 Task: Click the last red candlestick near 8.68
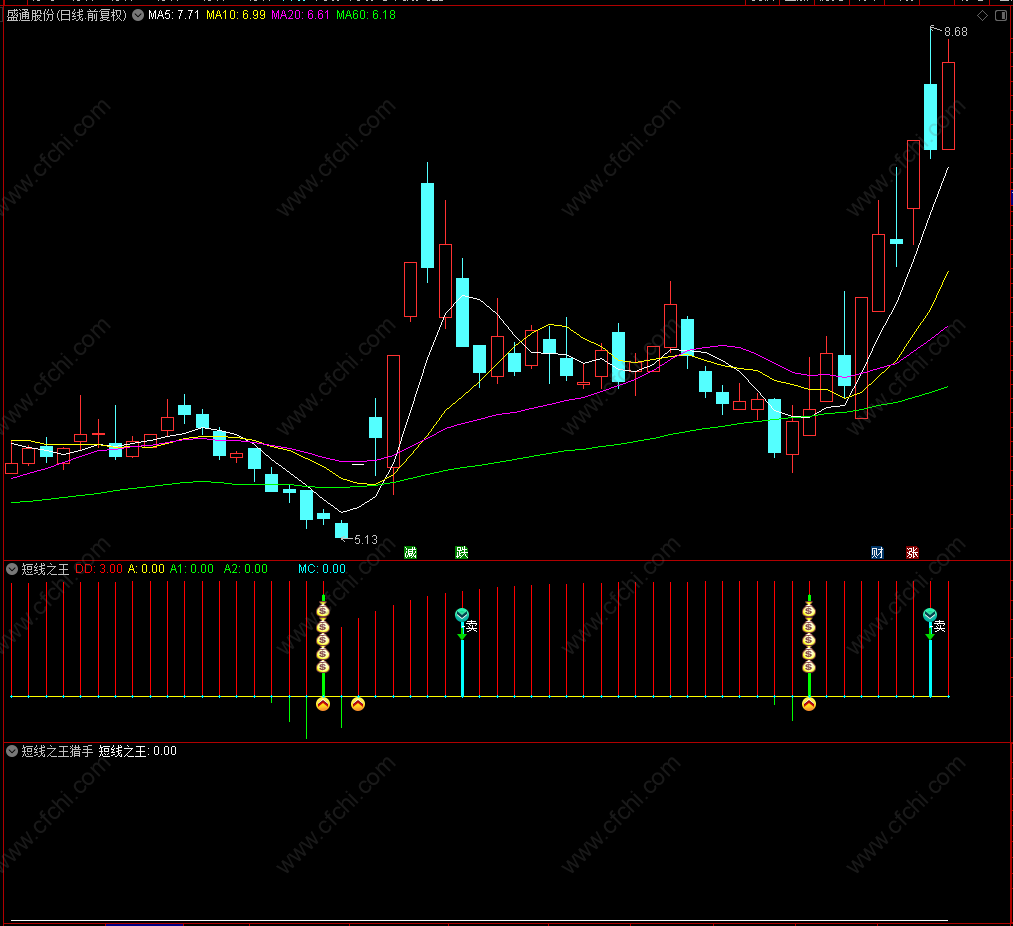948,106
